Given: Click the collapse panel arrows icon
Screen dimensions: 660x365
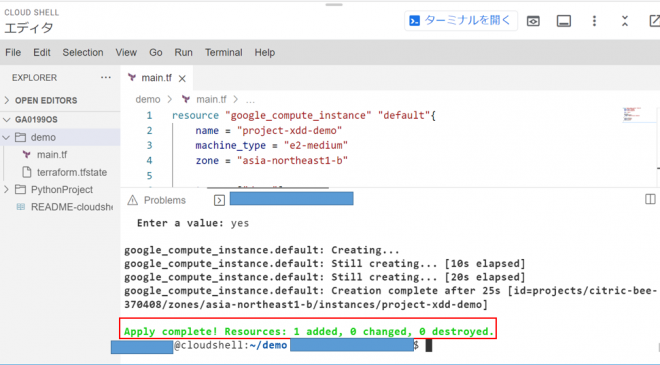Looking at the screenshot, I should [x=625, y=21].
